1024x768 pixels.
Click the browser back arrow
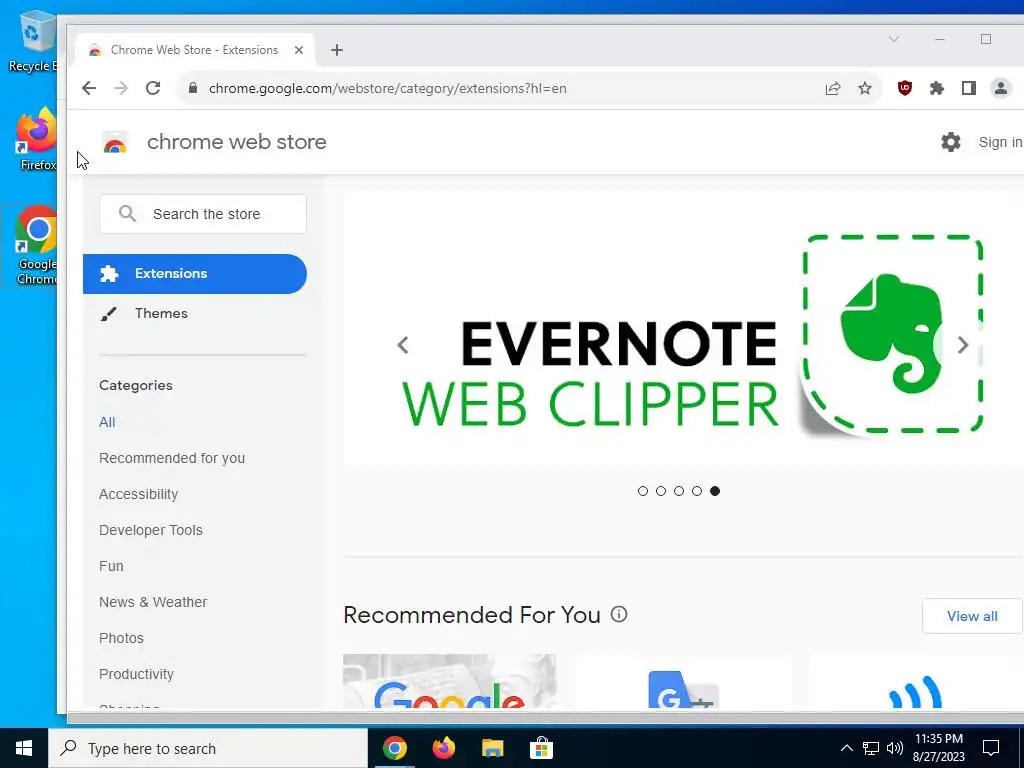tap(89, 88)
